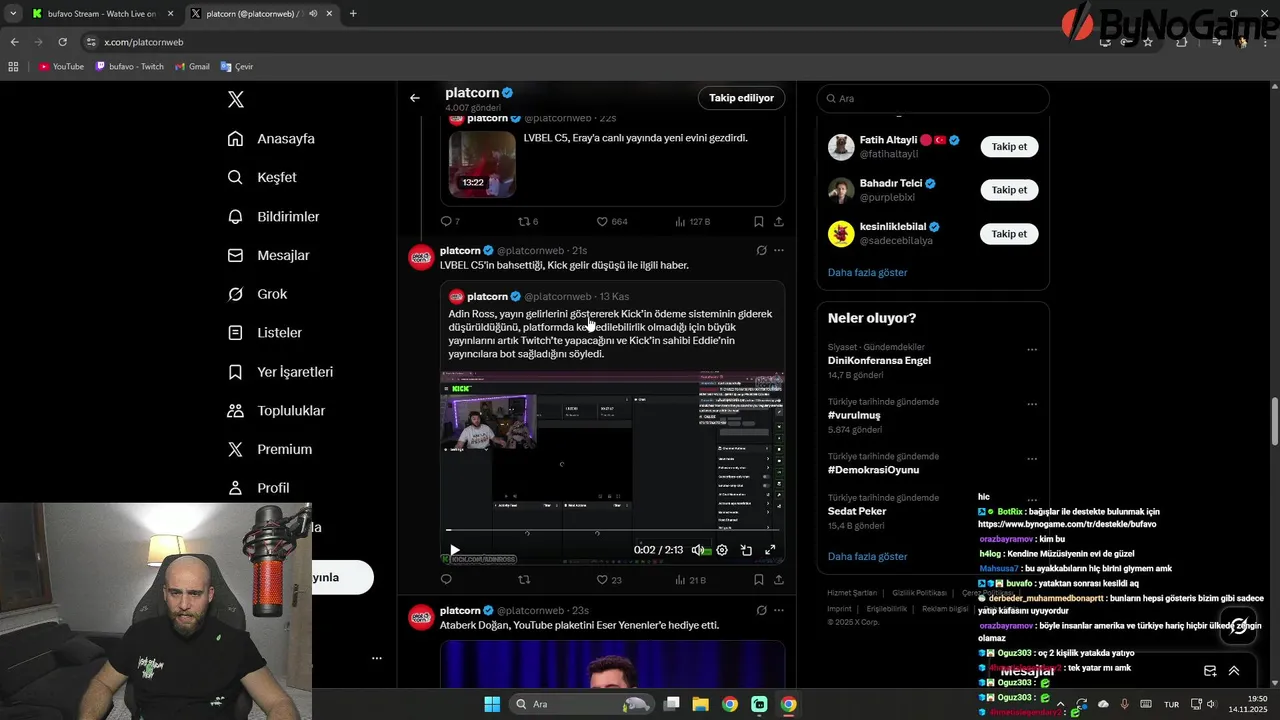This screenshot has width=1280, height=720.
Task: Like the post with 664 likes
Action: click(612, 221)
